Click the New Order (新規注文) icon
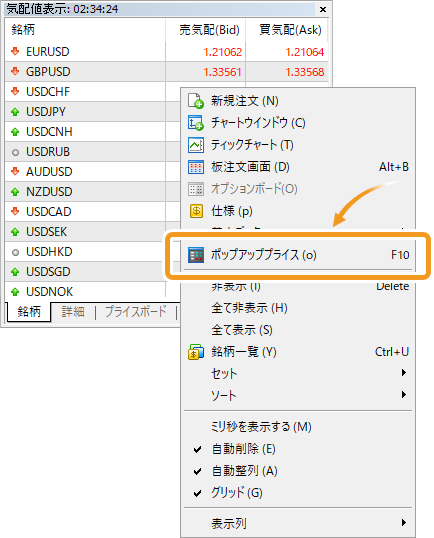This screenshot has width=434, height=538. [196, 101]
